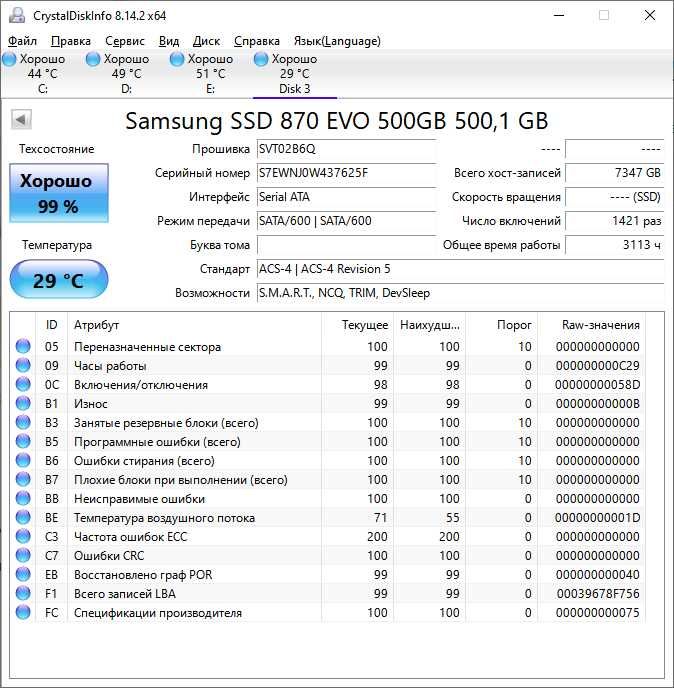
Task: Click status orb for attribute BE
Action: tap(23, 517)
